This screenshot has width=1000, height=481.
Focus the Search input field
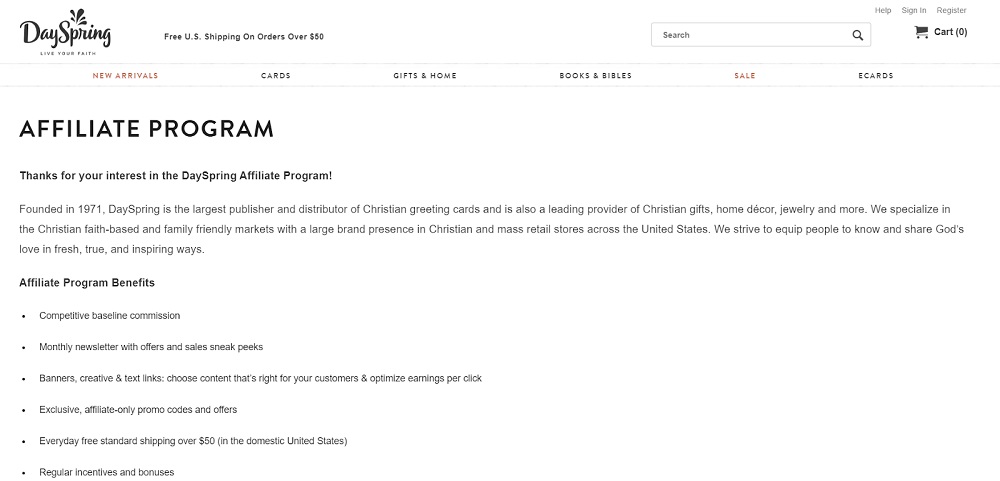click(x=750, y=35)
